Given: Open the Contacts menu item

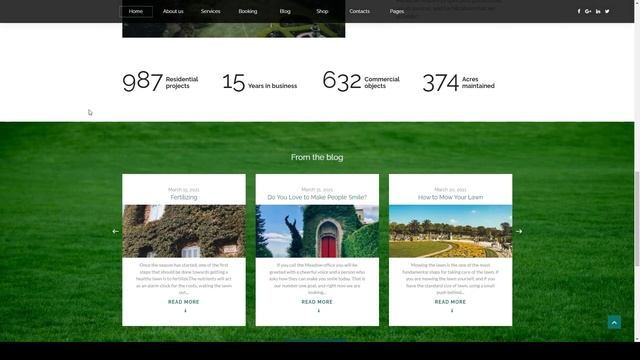Looking at the screenshot, I should point(359,11).
